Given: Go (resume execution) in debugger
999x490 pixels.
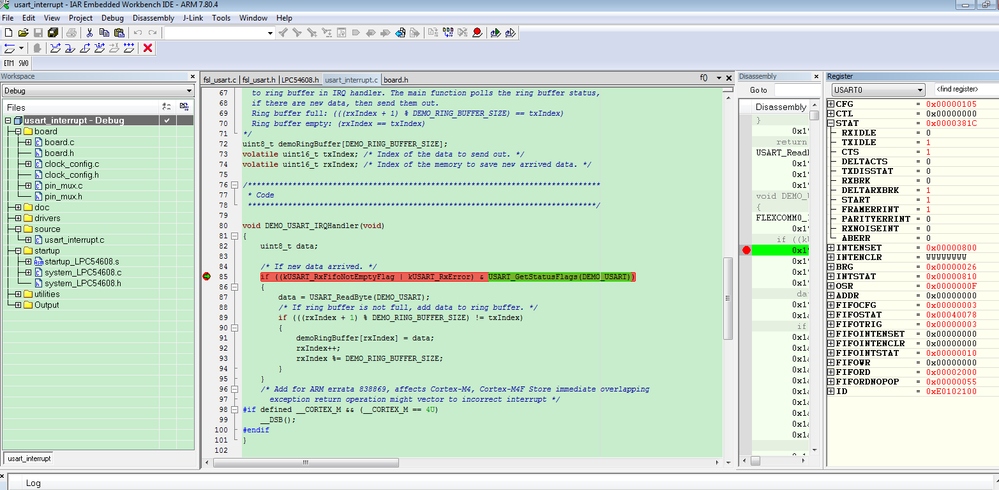Looking at the screenshot, I should (x=129, y=48).
